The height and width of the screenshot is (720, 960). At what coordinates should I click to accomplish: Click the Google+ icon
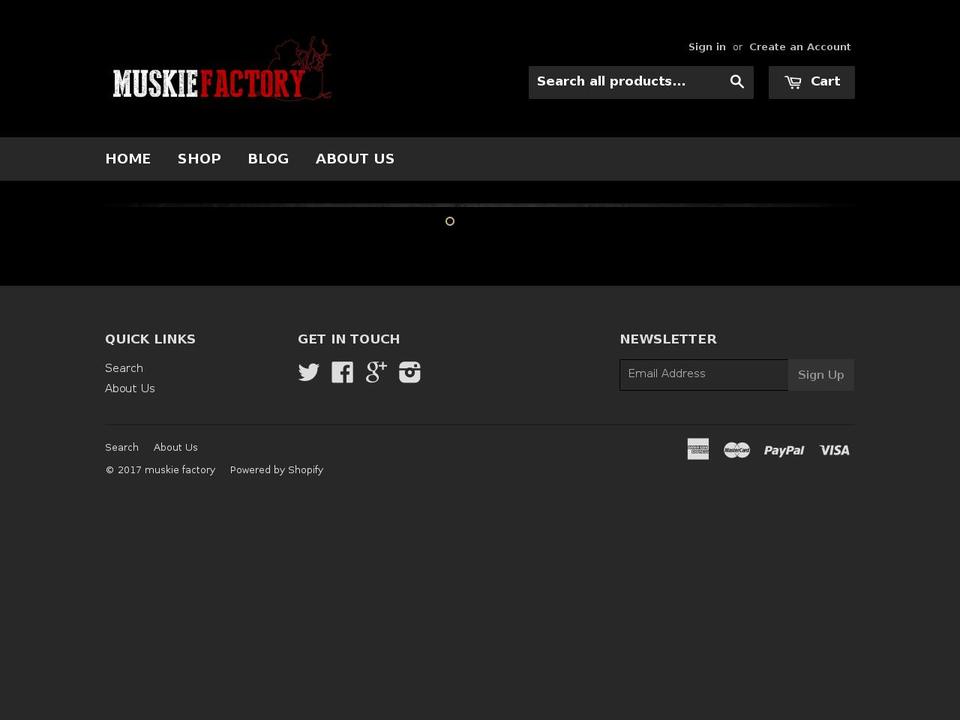(375, 372)
